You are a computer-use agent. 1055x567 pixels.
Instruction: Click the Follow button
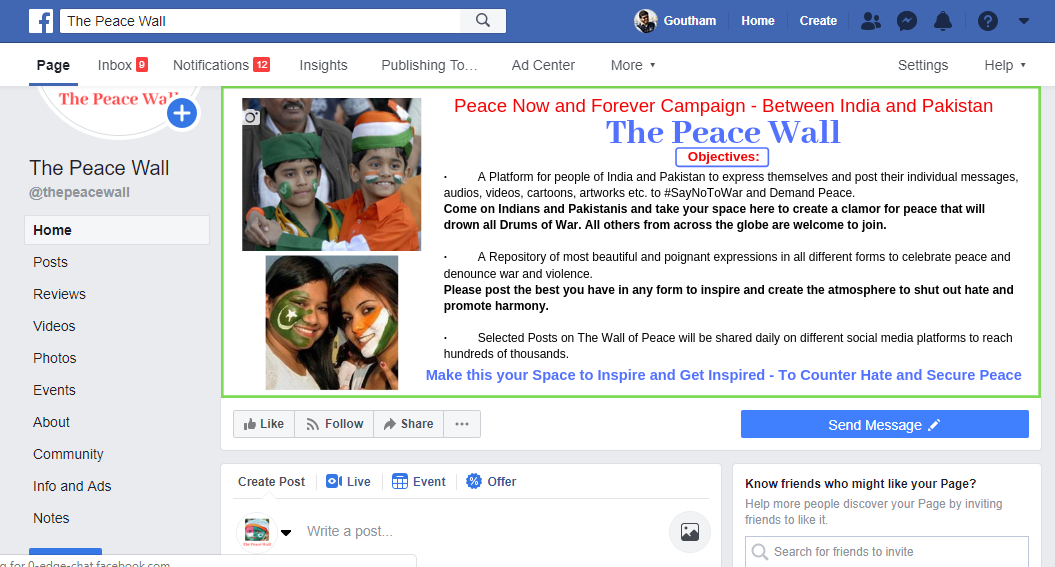click(334, 424)
